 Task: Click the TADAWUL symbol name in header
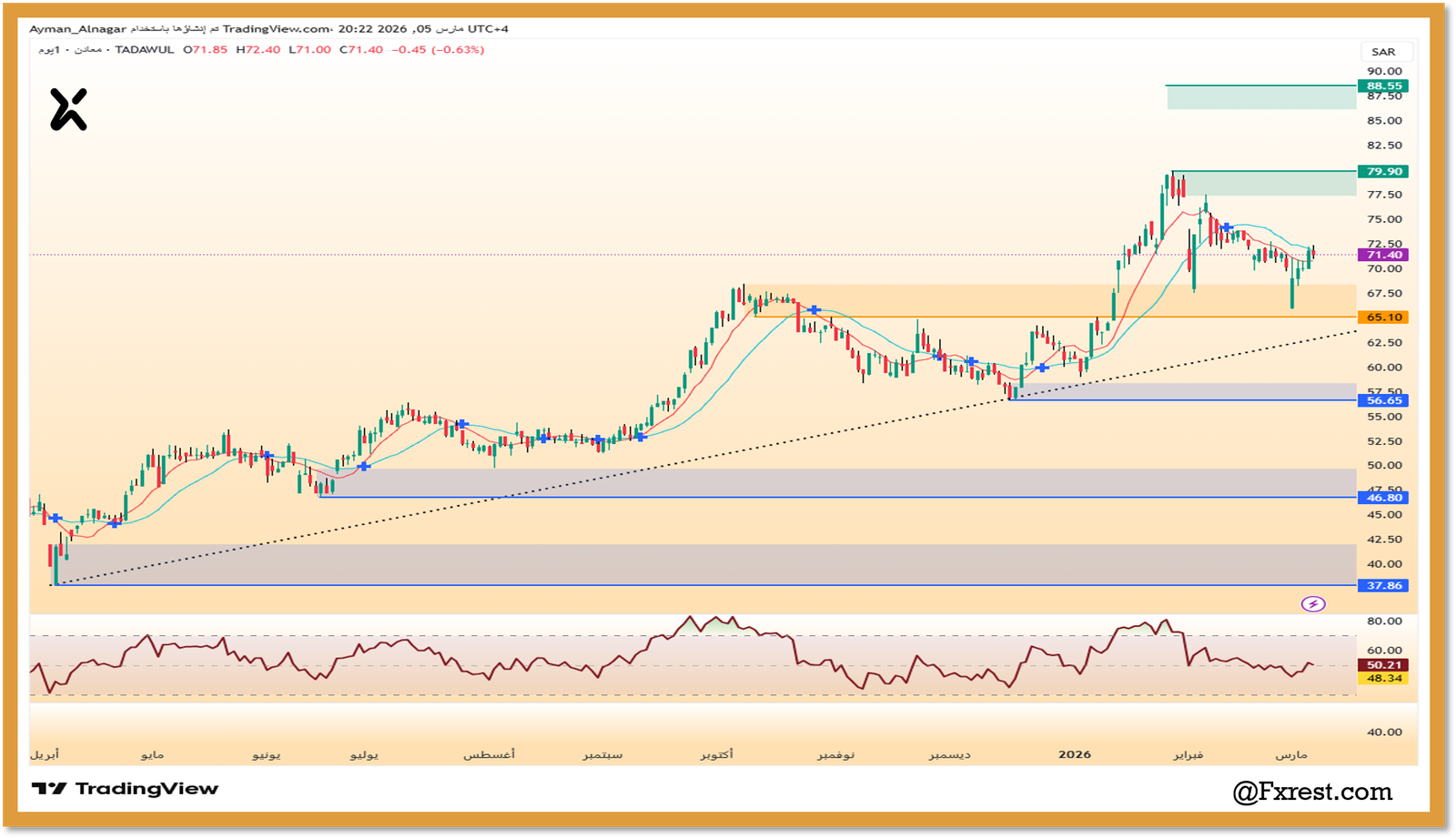coord(145,50)
